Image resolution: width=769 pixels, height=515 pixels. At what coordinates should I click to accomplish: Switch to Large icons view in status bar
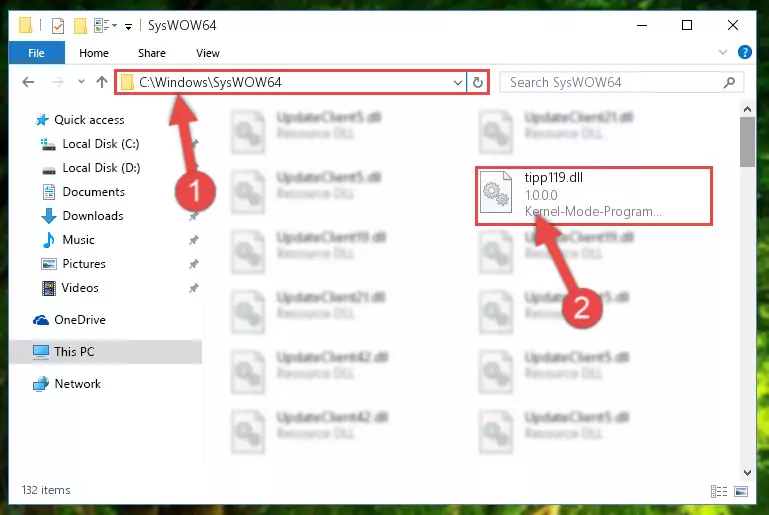click(x=741, y=491)
